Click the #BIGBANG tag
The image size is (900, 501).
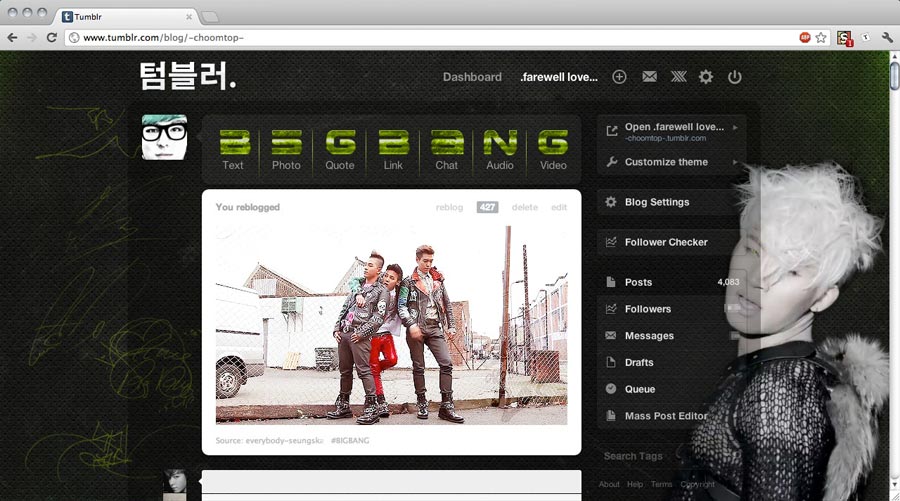(x=350, y=440)
